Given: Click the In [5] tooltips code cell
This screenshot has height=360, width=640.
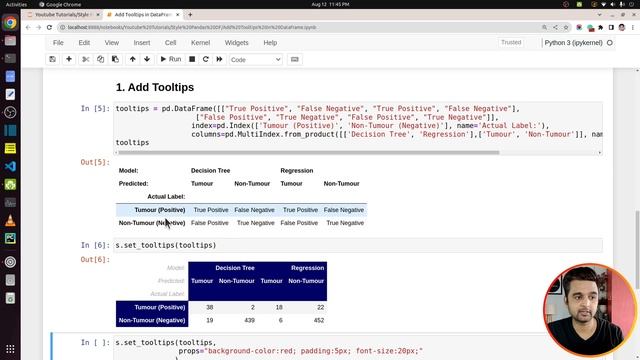Looking at the screenshot, I should point(358,129).
